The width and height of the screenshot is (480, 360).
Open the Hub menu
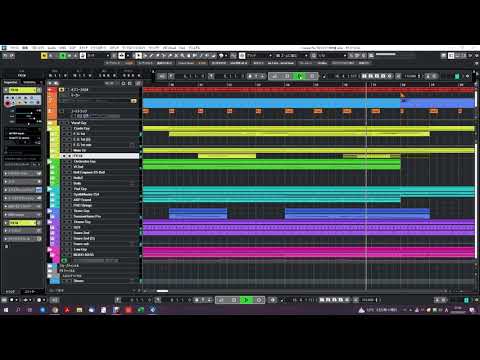(x=182, y=48)
